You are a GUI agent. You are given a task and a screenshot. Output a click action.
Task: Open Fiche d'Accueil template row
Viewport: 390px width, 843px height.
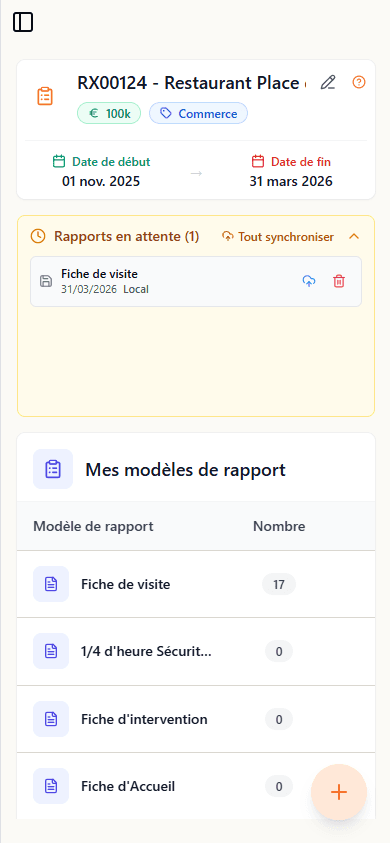[x=196, y=787]
